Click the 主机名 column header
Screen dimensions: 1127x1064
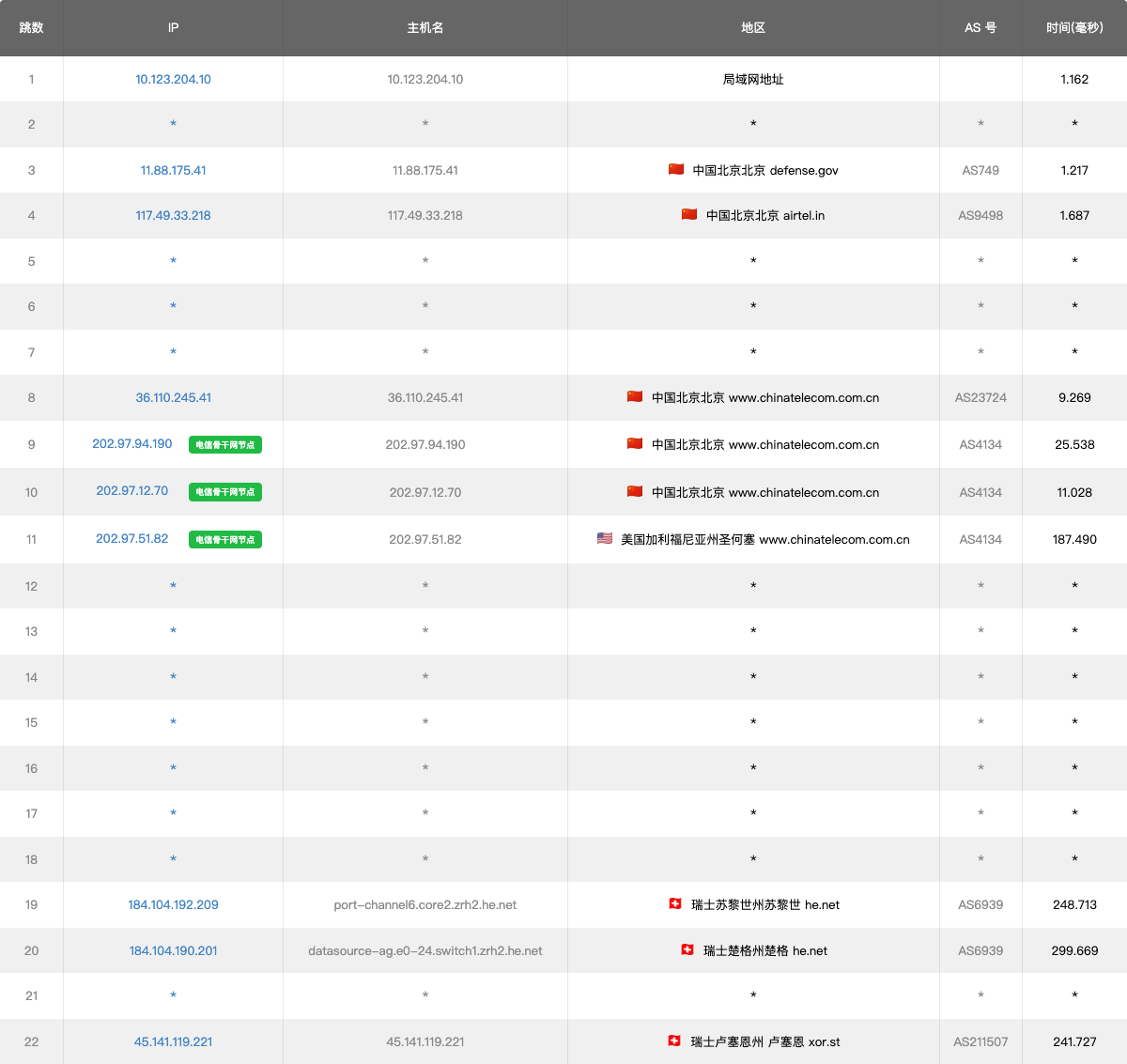425,28
